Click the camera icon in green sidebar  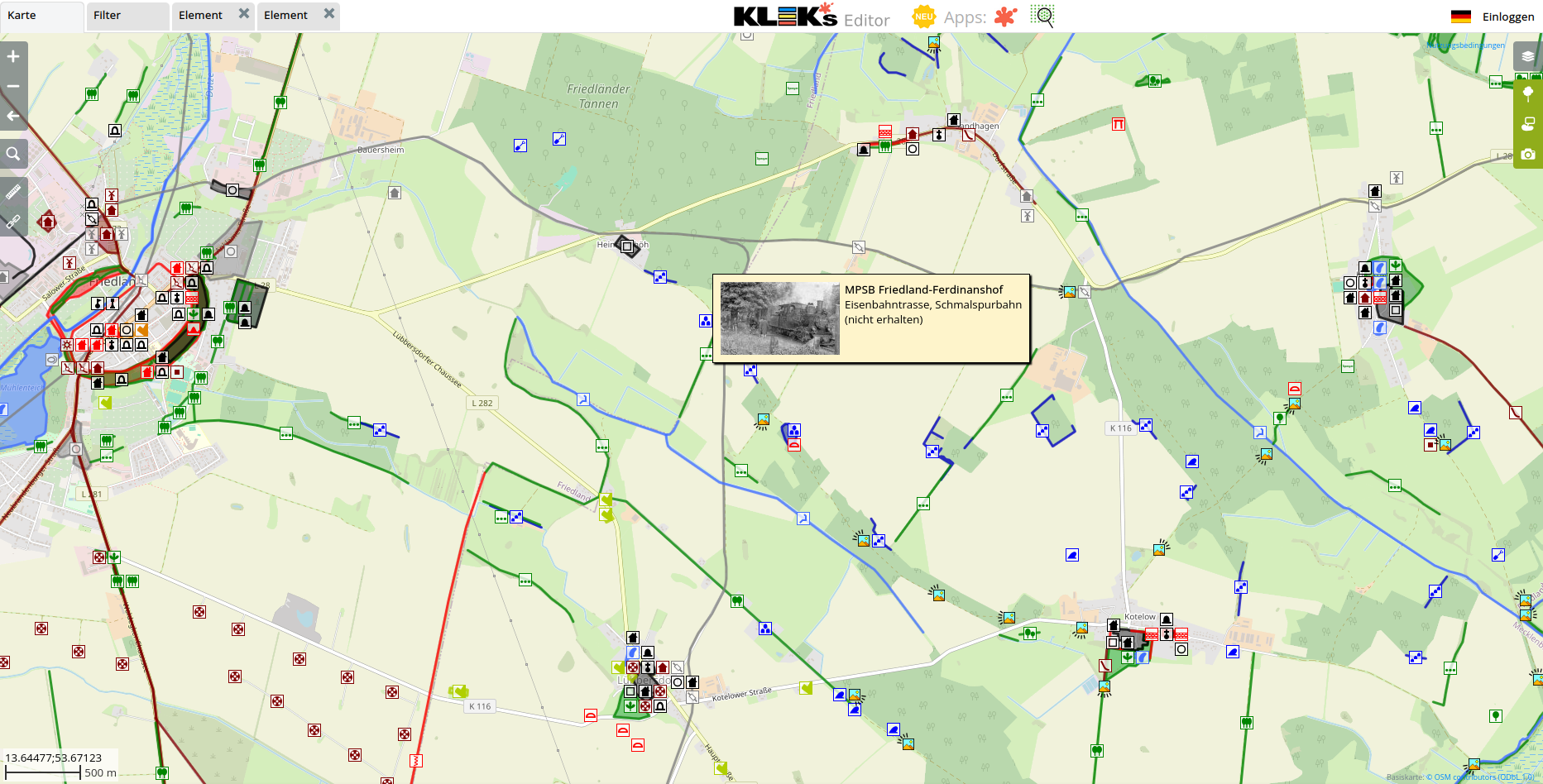point(1527,154)
